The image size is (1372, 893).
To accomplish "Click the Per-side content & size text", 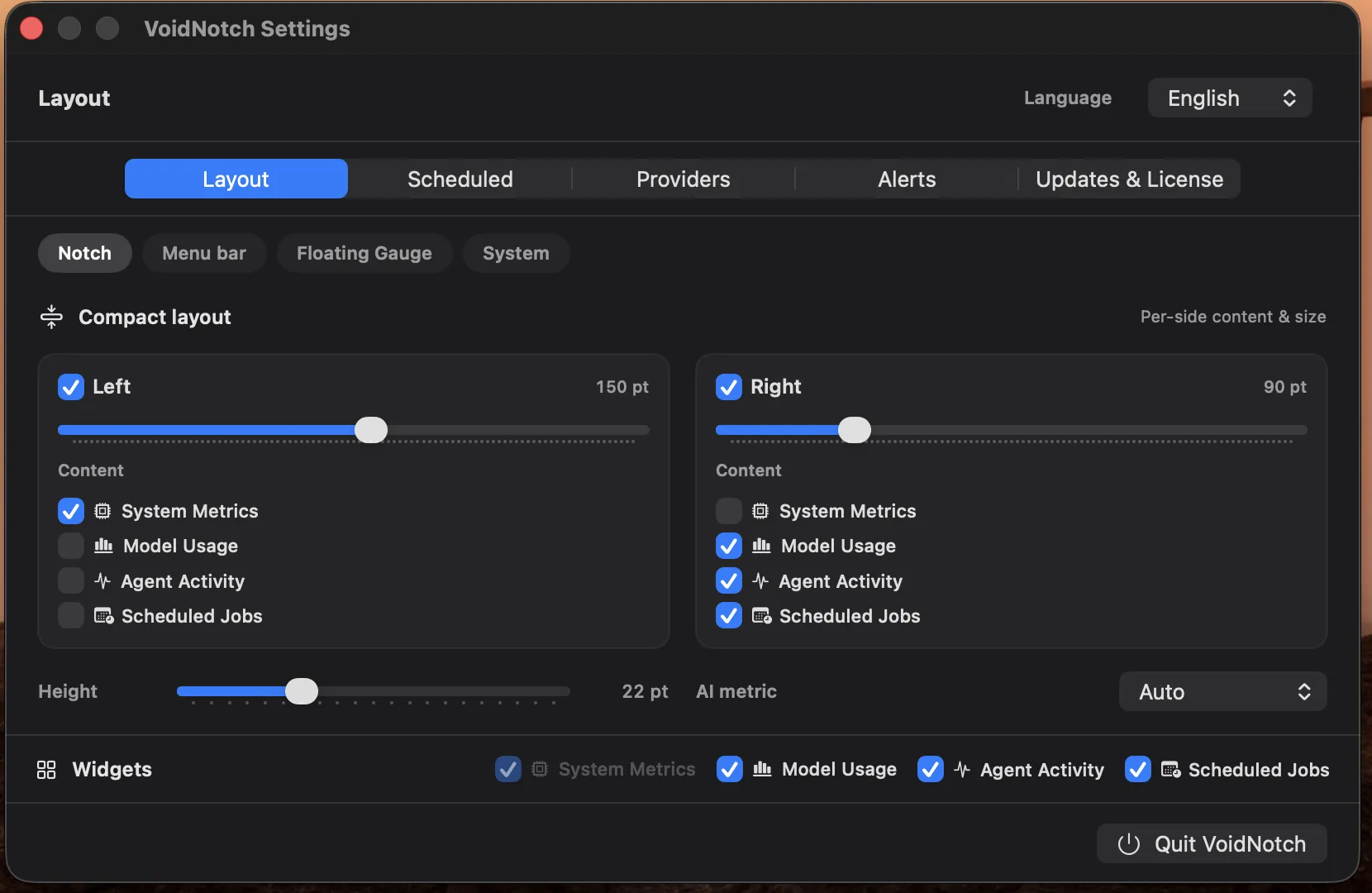I will (x=1233, y=317).
